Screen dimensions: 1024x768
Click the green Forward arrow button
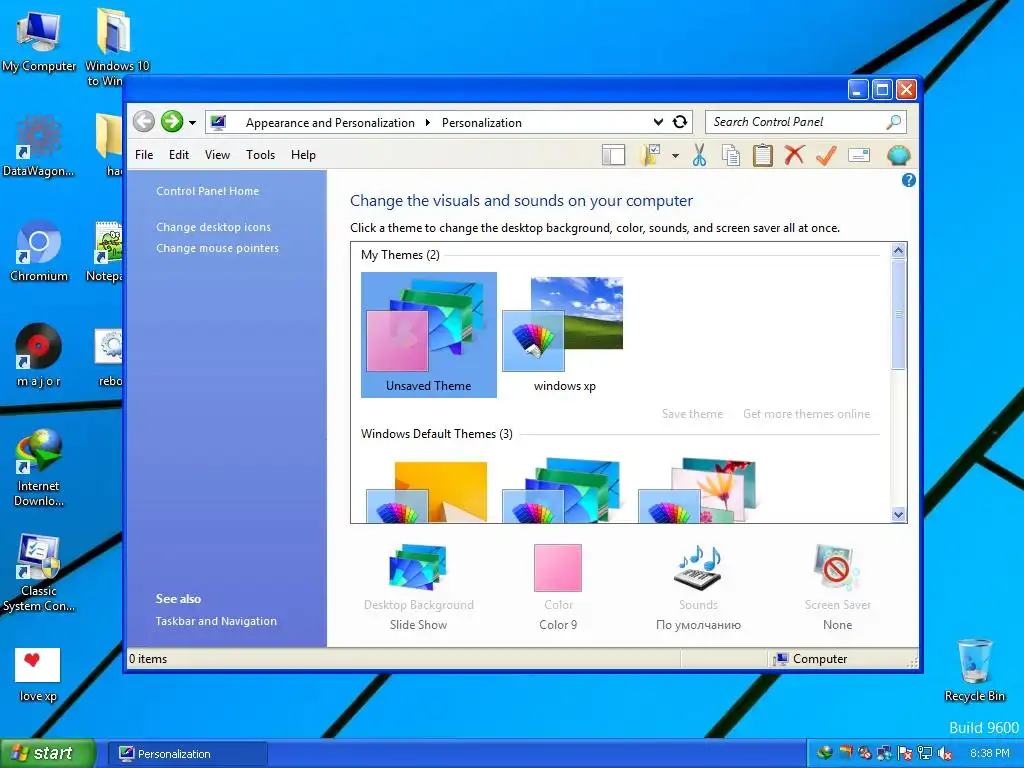pyautogui.click(x=172, y=121)
